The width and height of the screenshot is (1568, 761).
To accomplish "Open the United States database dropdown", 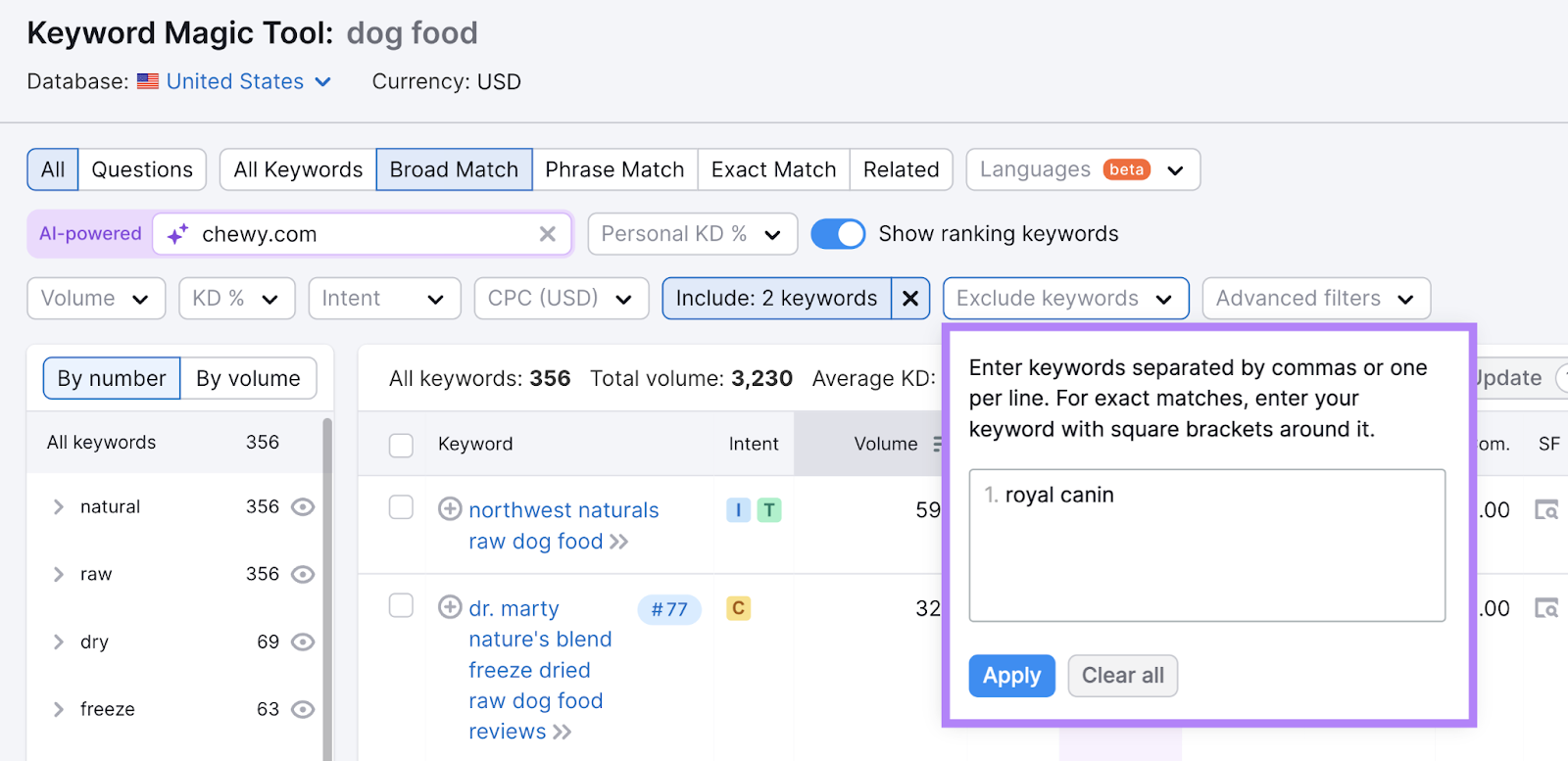I will click(248, 82).
